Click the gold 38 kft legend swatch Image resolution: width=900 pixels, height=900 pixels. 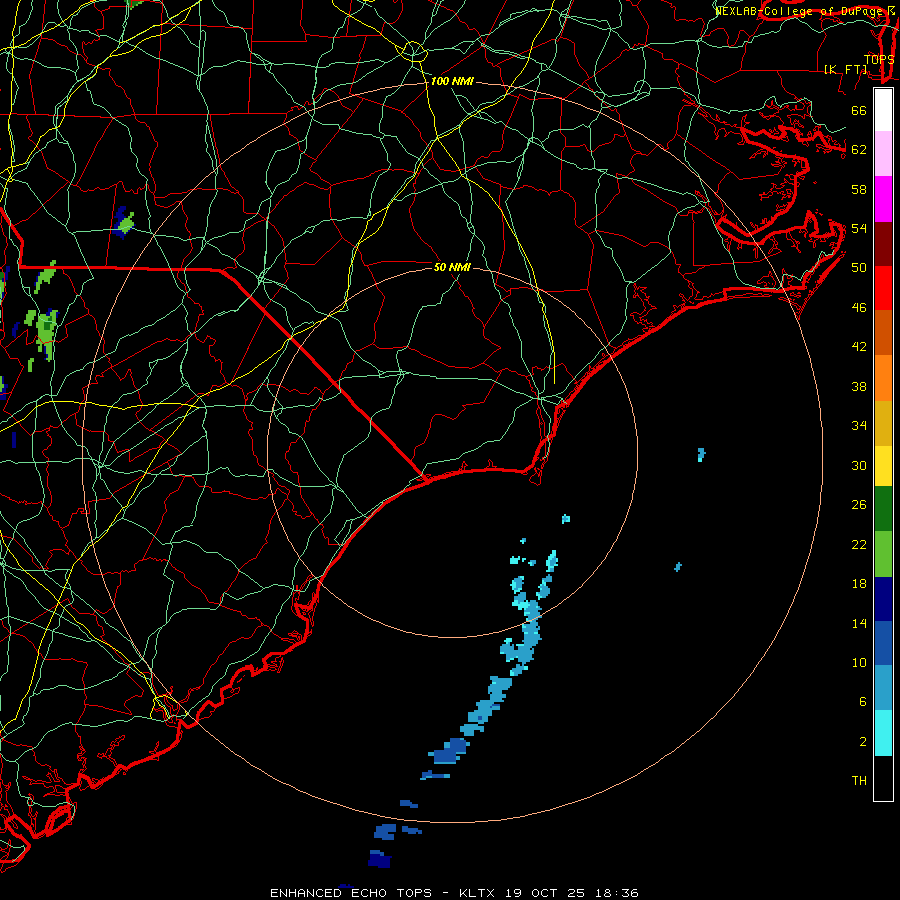pyautogui.click(x=883, y=423)
